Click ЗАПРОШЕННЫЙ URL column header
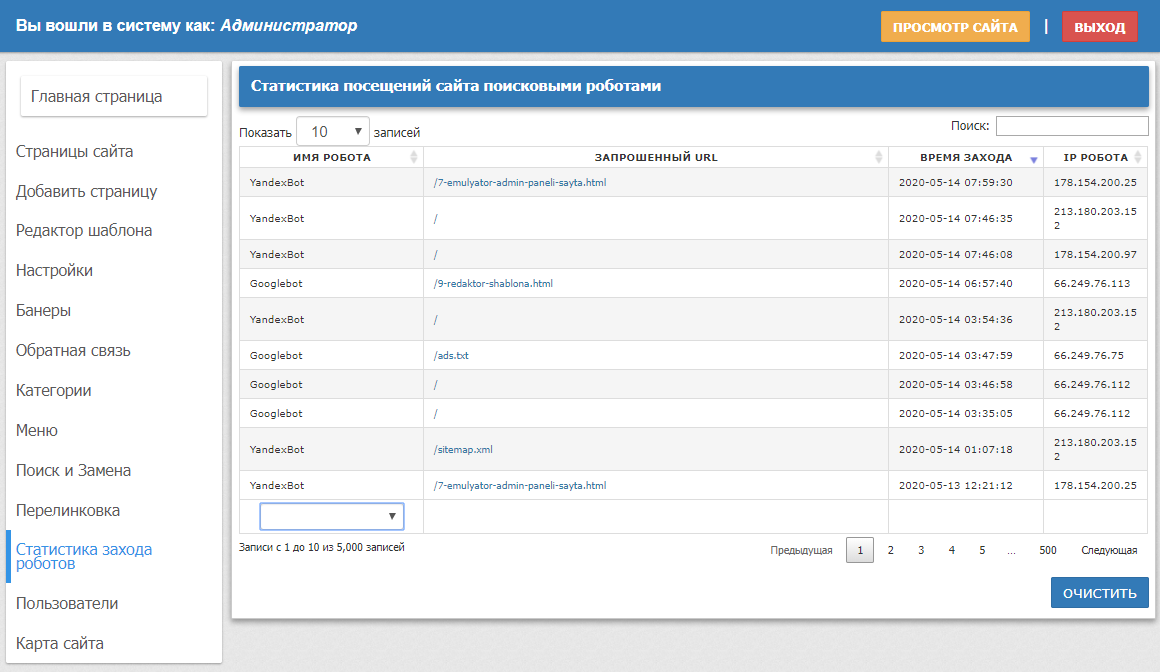Image resolution: width=1160 pixels, height=672 pixels. point(655,157)
